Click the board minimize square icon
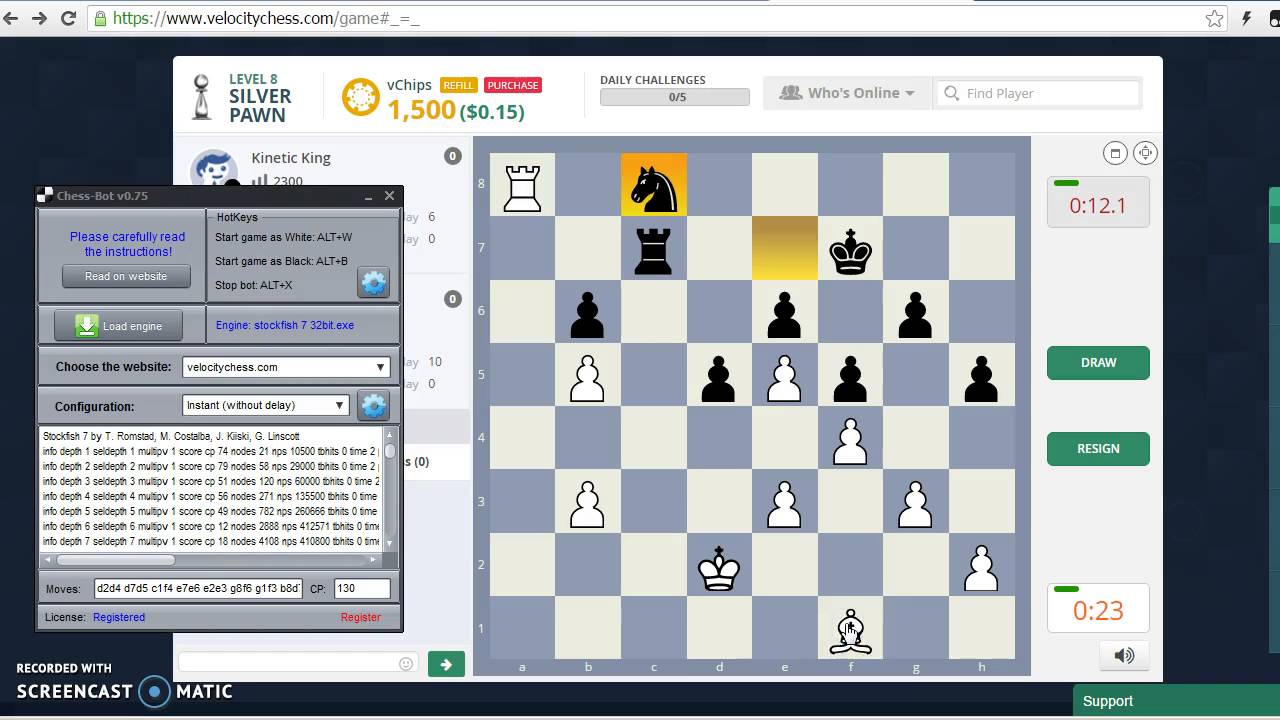Image resolution: width=1280 pixels, height=720 pixels. pos(1115,153)
